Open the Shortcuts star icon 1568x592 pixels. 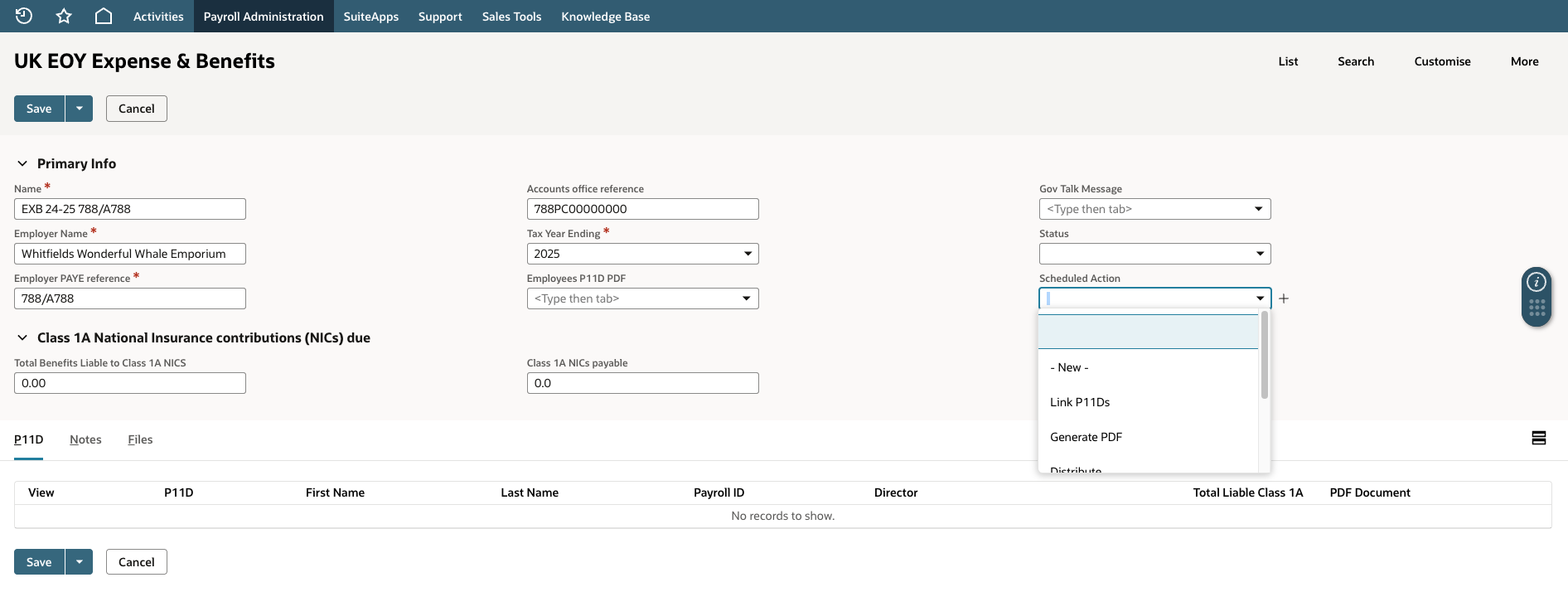coord(64,16)
